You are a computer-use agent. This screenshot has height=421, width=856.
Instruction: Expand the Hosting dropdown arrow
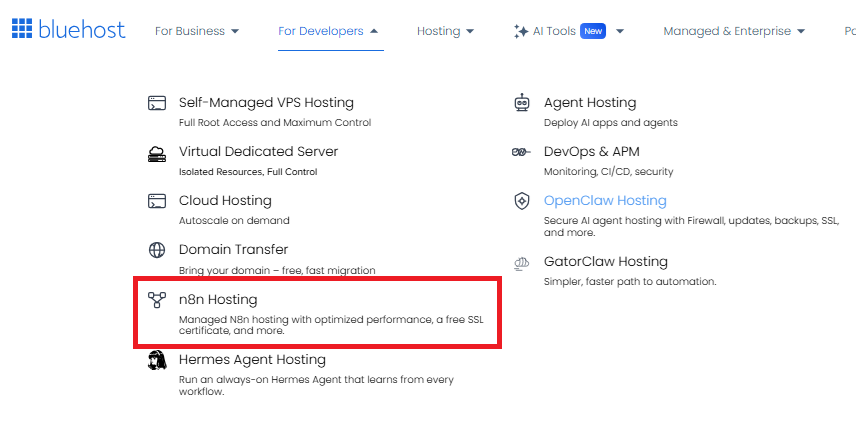[470, 31]
